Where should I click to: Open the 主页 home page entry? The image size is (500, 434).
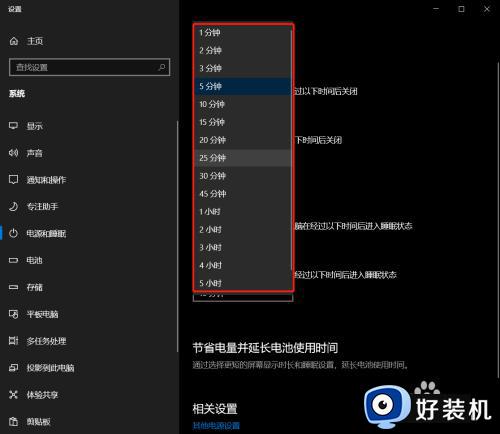point(35,41)
